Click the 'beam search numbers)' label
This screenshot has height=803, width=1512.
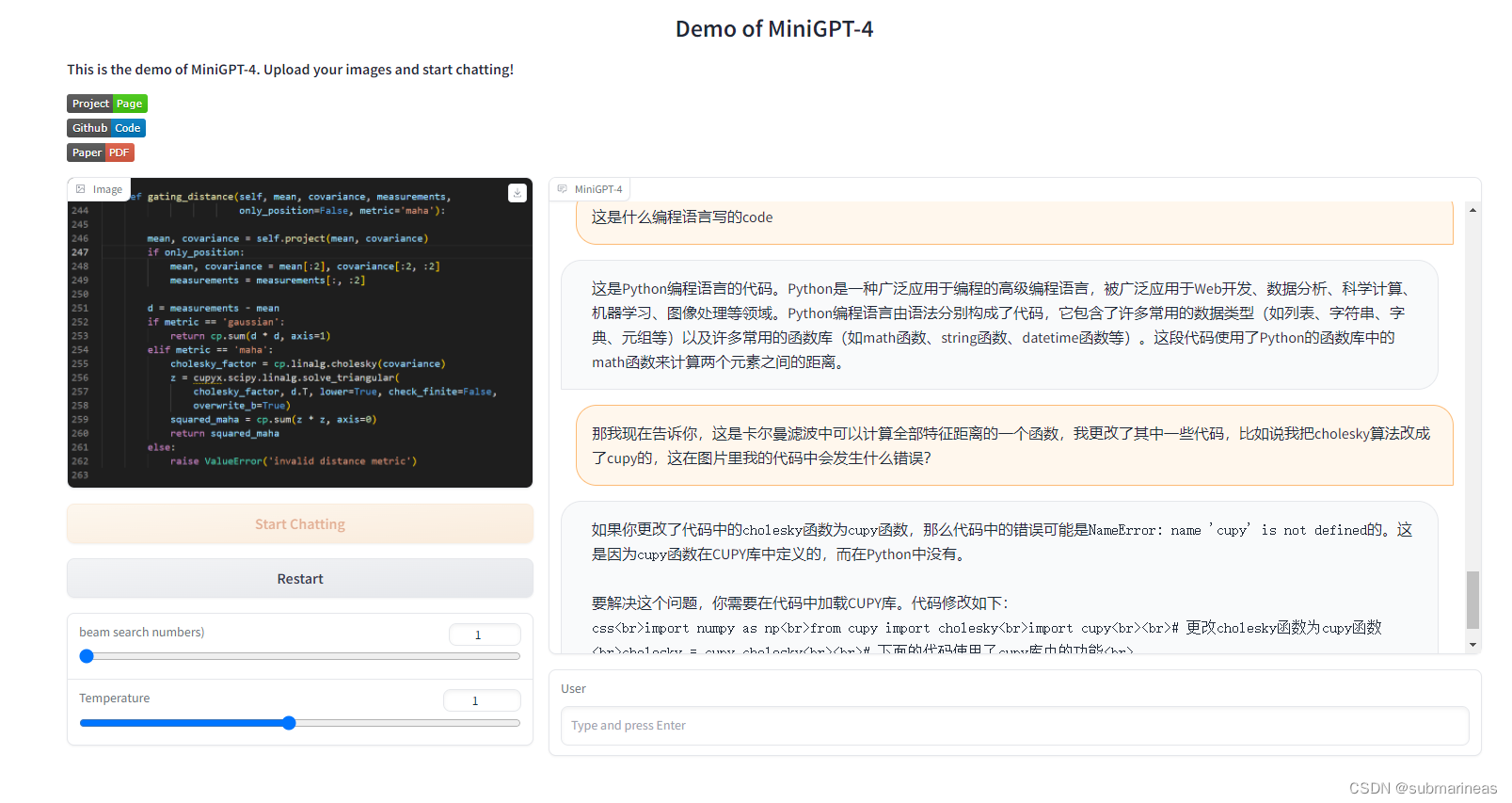coord(141,633)
